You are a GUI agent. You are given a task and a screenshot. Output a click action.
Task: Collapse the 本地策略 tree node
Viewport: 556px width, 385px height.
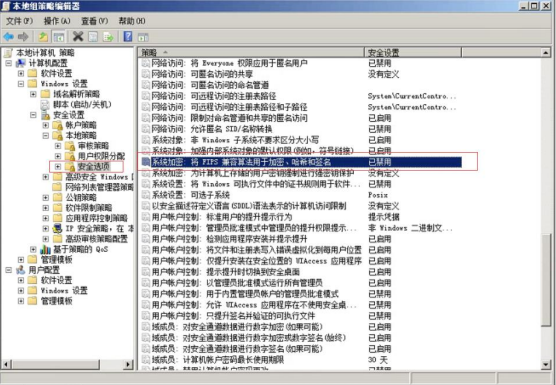point(46,135)
